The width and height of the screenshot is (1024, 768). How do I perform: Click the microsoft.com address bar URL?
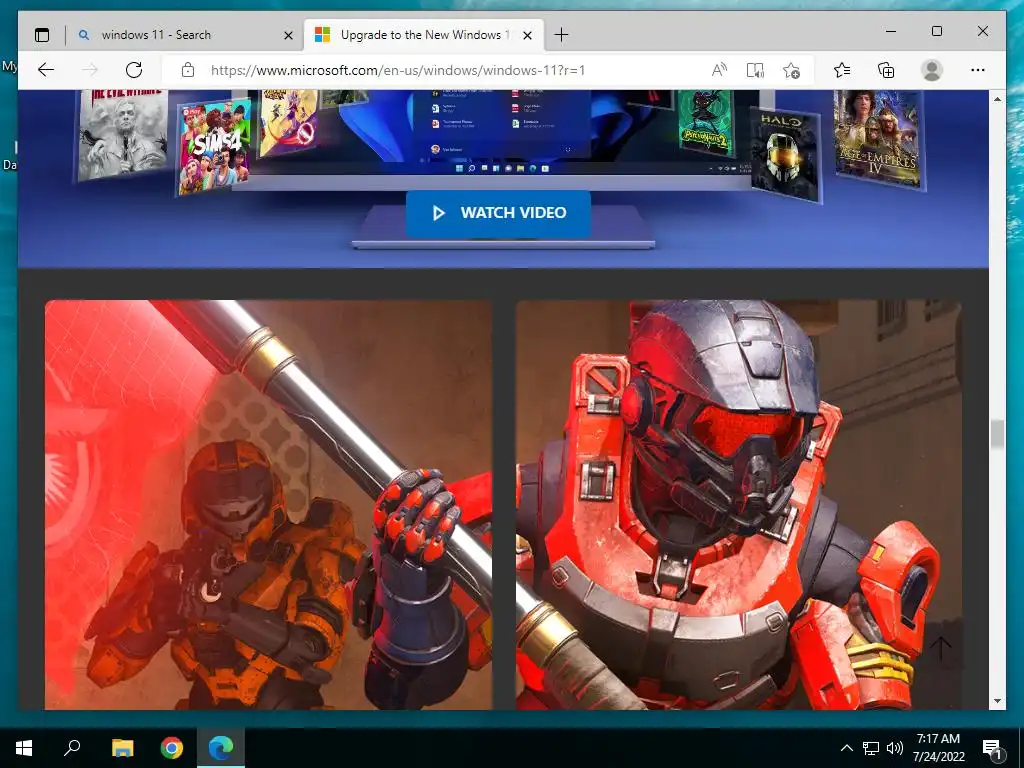pos(398,70)
